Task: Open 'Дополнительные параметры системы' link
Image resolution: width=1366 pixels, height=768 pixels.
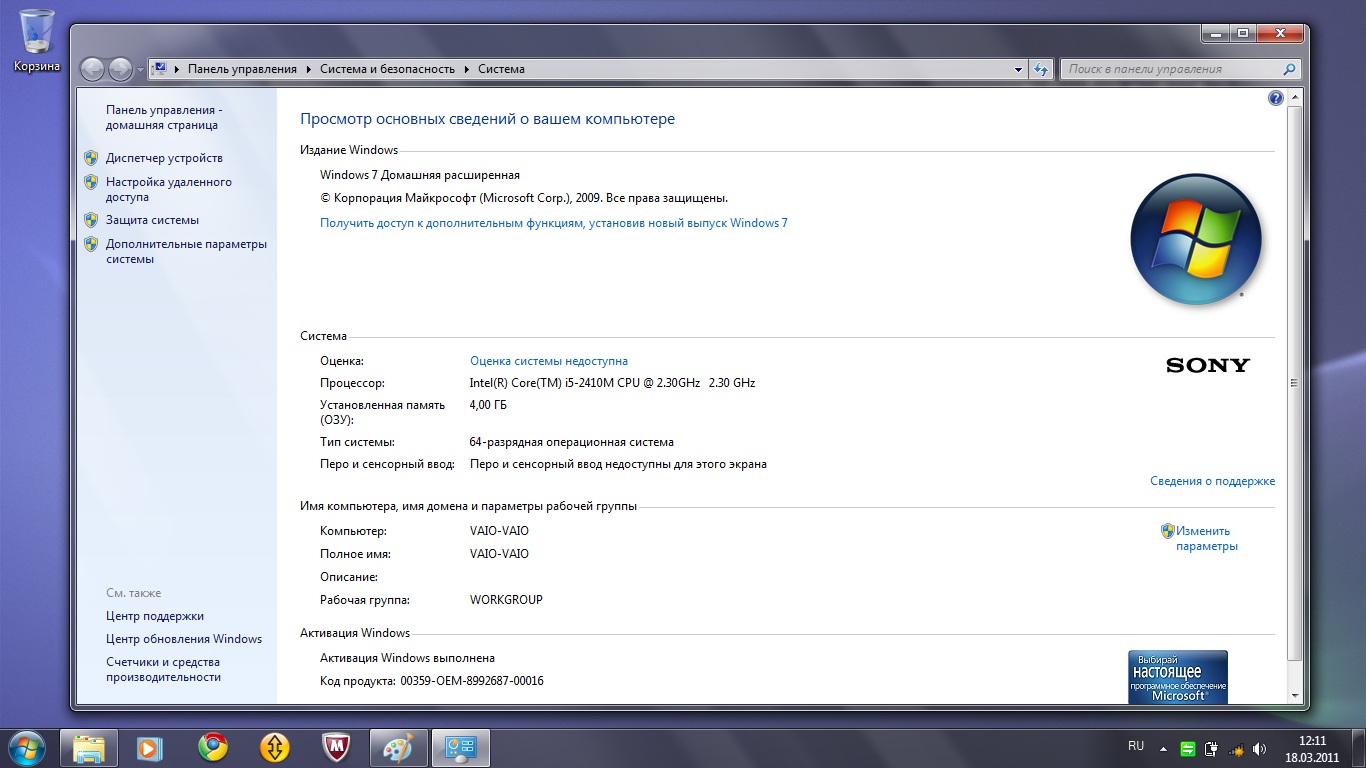Action: (186, 251)
